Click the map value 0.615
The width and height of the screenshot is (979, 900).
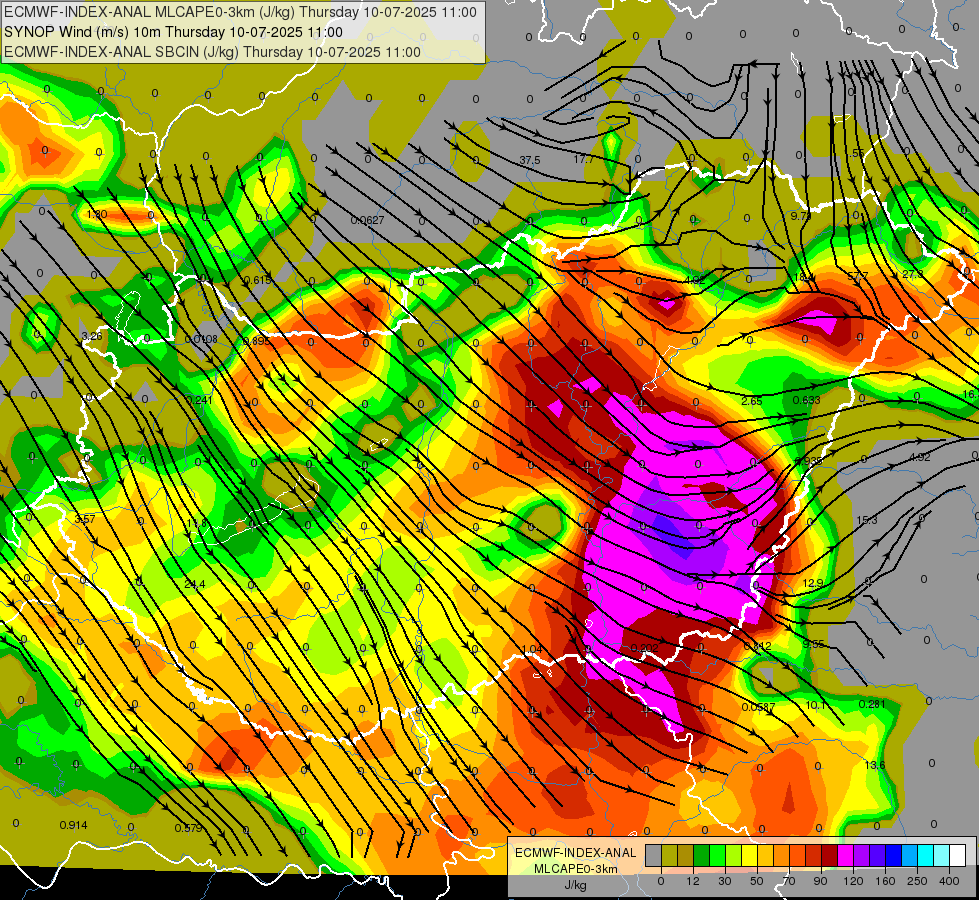point(258,280)
